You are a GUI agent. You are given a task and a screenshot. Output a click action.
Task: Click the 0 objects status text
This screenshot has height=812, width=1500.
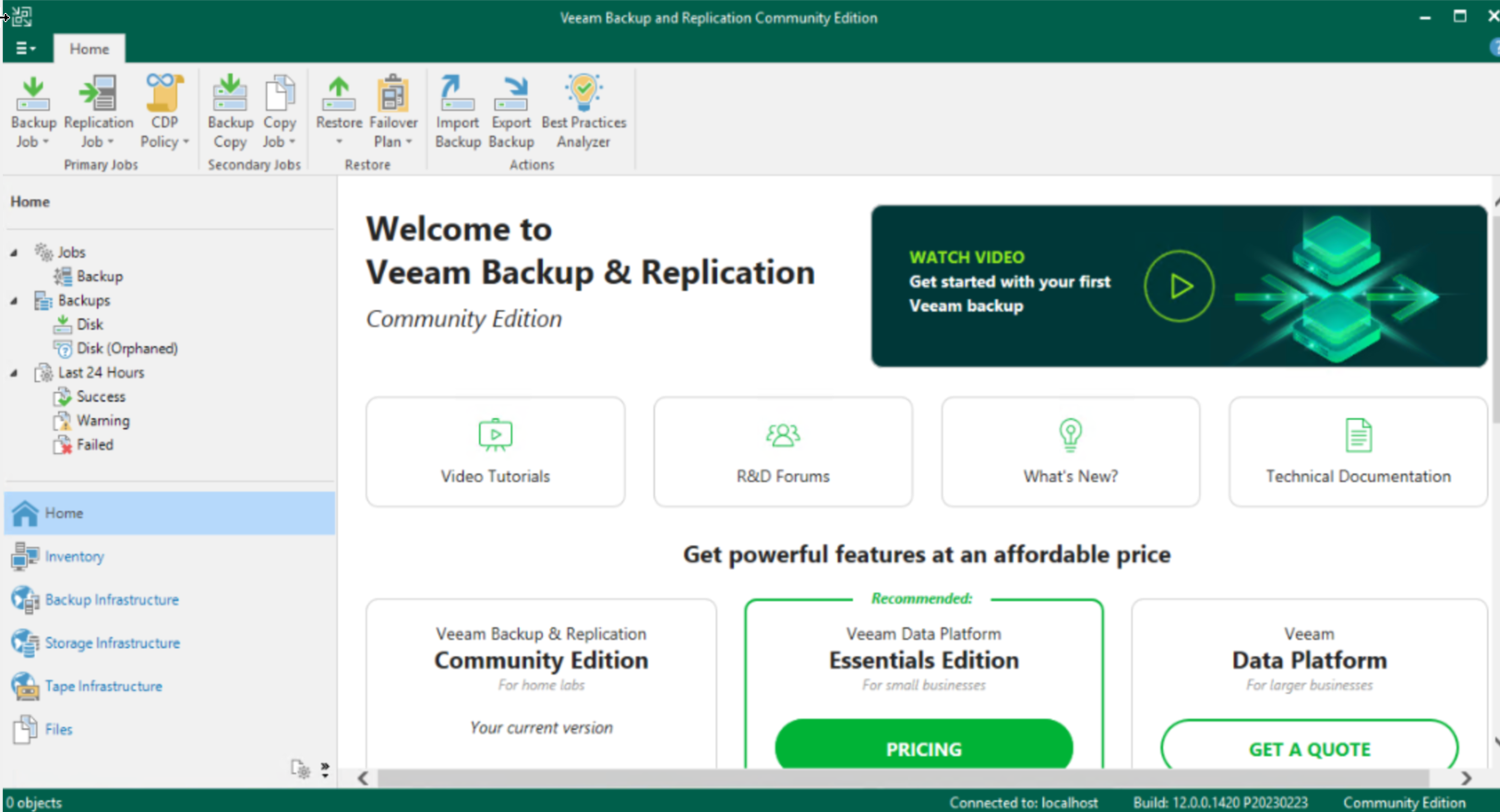(34, 803)
